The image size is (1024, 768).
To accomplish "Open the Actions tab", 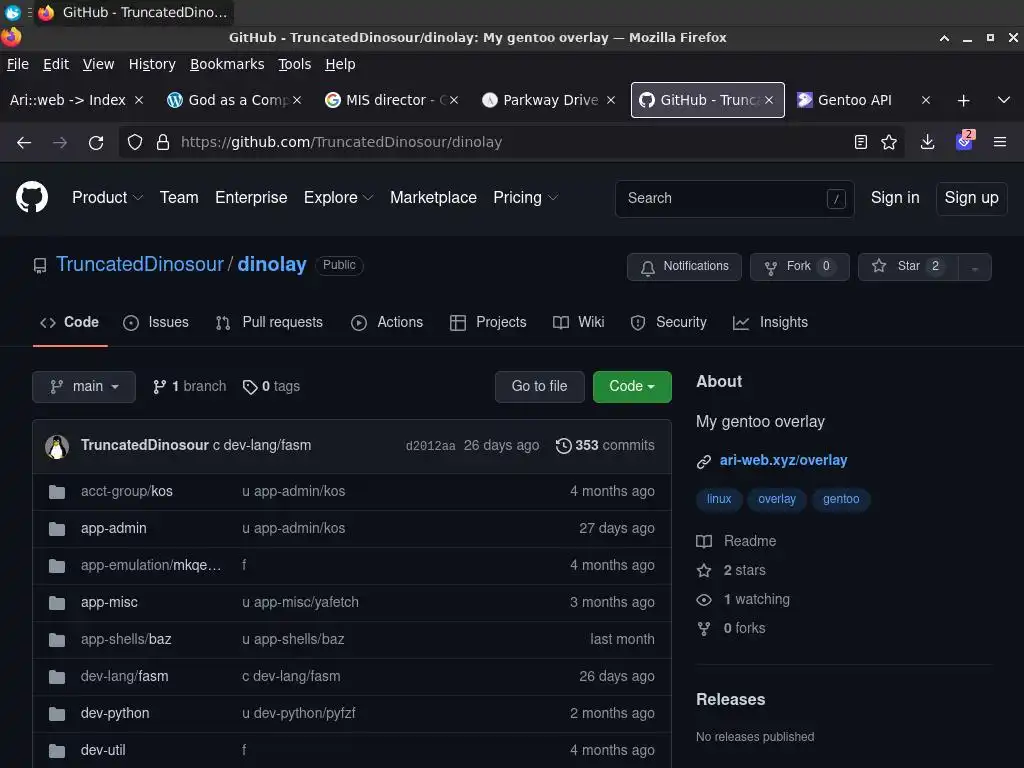I will [387, 323].
